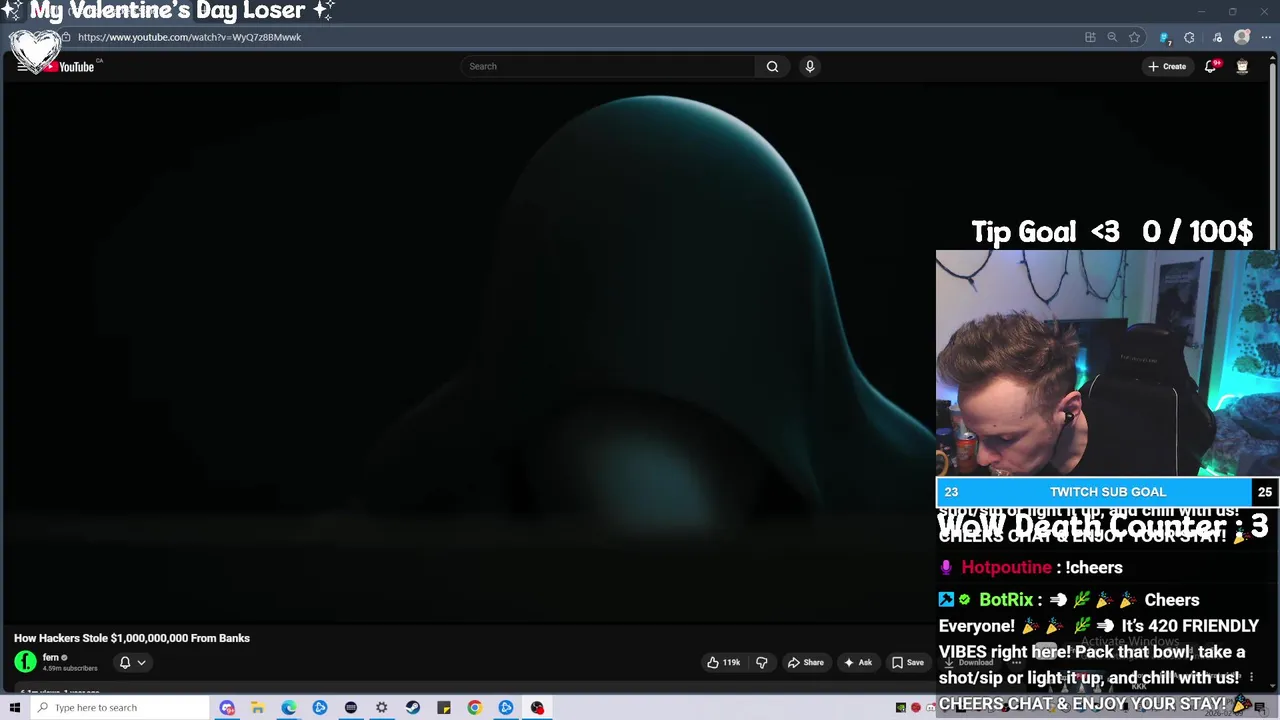
Task: Open File Explorer from the taskbar
Action: pyautogui.click(x=257, y=707)
